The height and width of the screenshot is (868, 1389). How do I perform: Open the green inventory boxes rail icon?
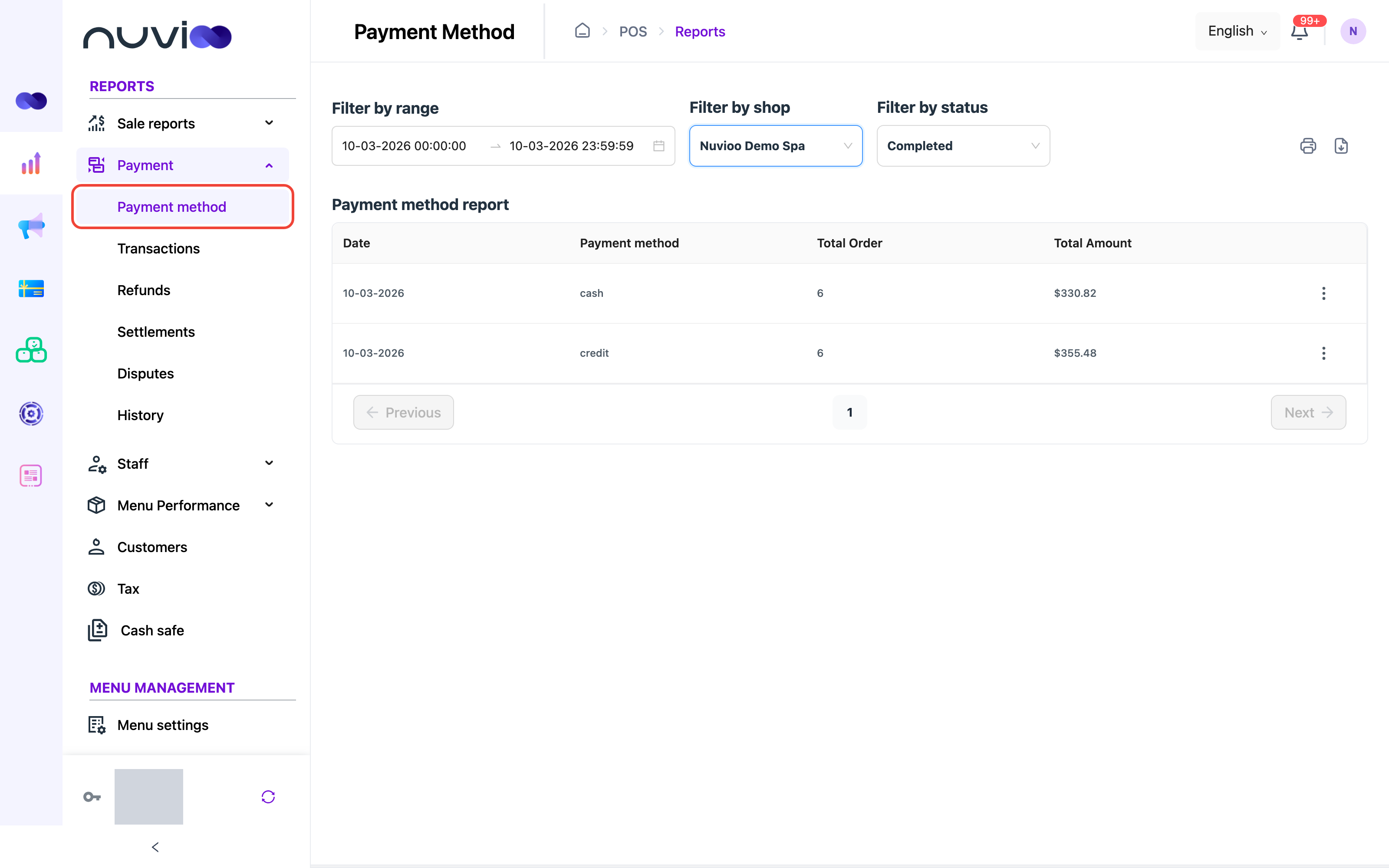[x=31, y=350]
